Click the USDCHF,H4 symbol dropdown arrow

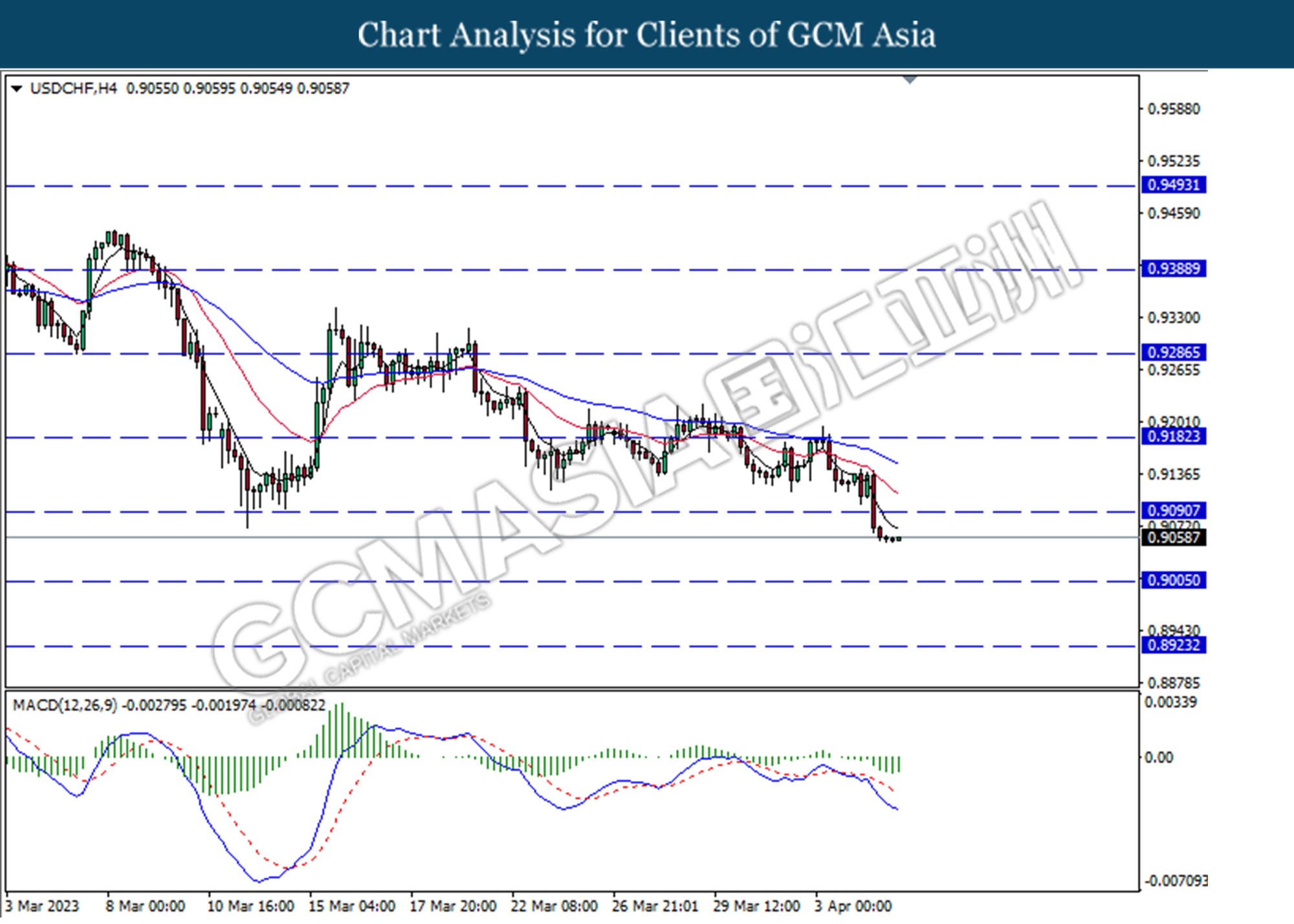pyautogui.click(x=17, y=88)
